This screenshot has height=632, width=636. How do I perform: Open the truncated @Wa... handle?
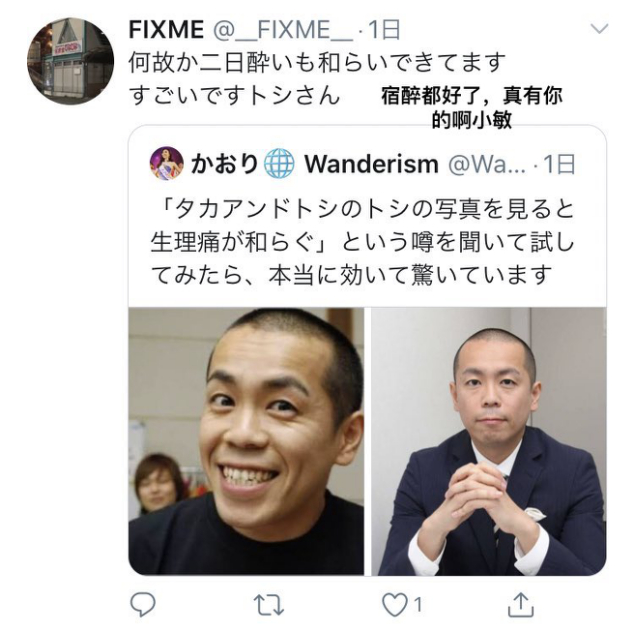(x=487, y=165)
